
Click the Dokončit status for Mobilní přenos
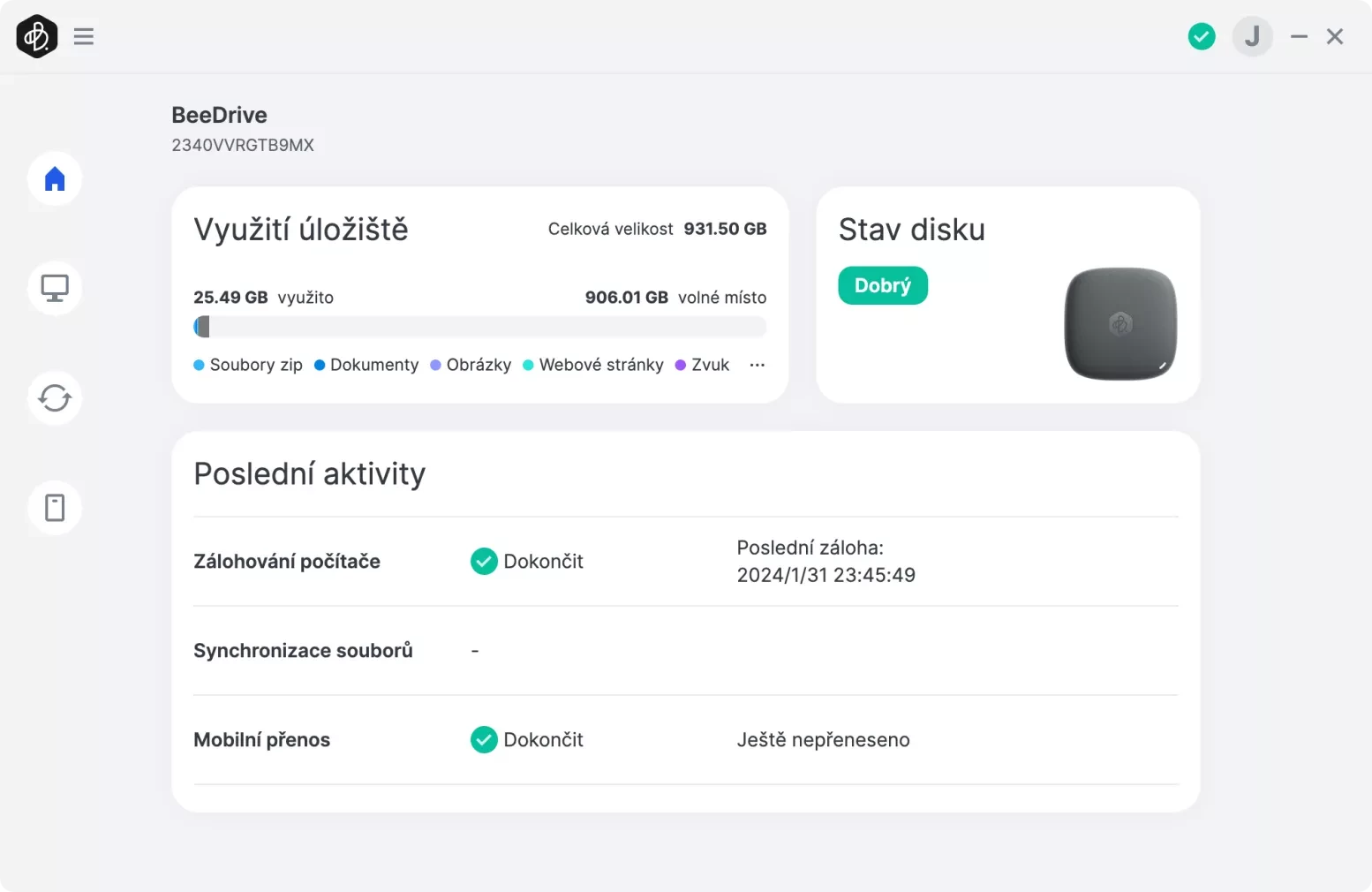(543, 740)
